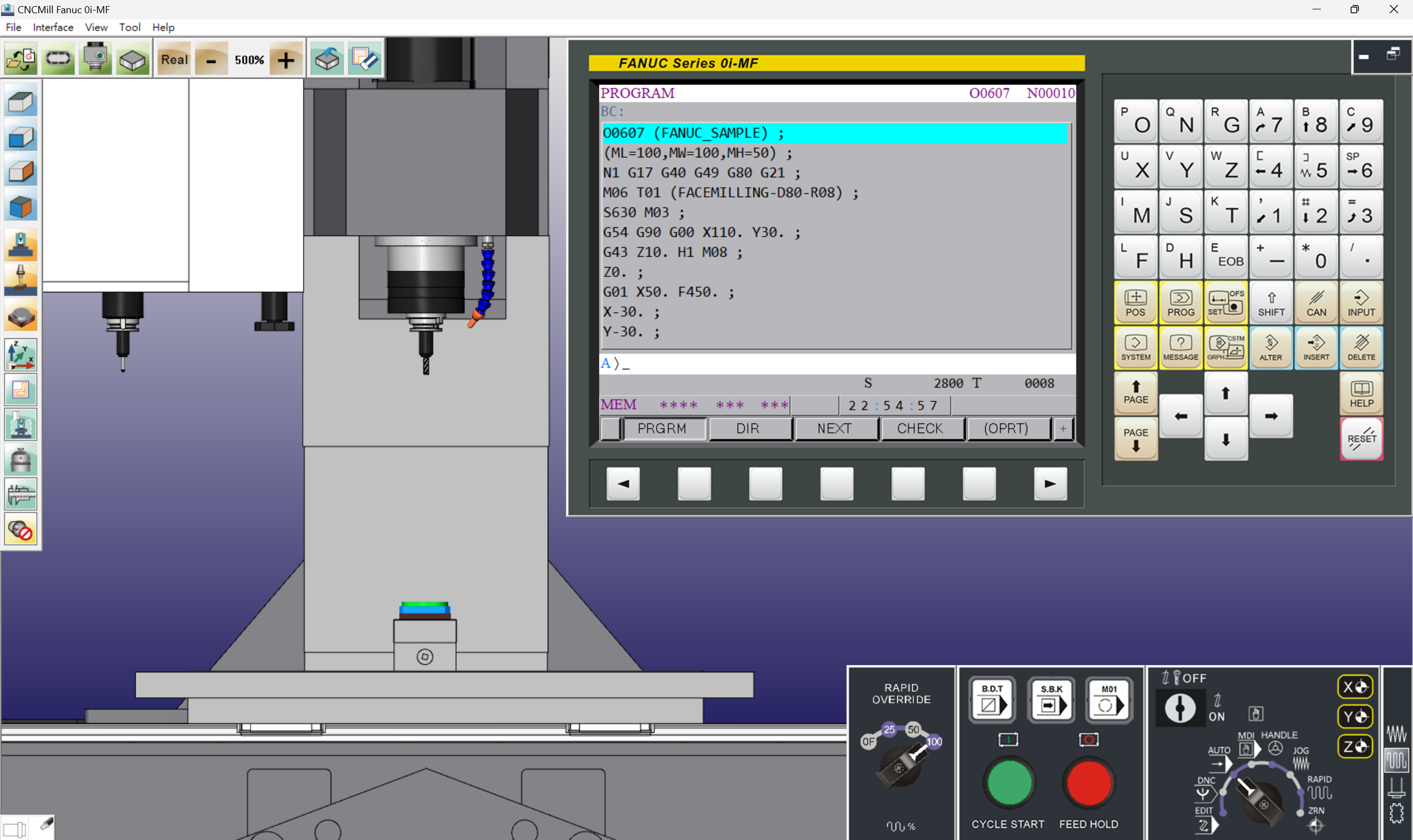Image resolution: width=1413 pixels, height=840 pixels.
Task: Increase simulation speed with plus button
Action: 286,60
